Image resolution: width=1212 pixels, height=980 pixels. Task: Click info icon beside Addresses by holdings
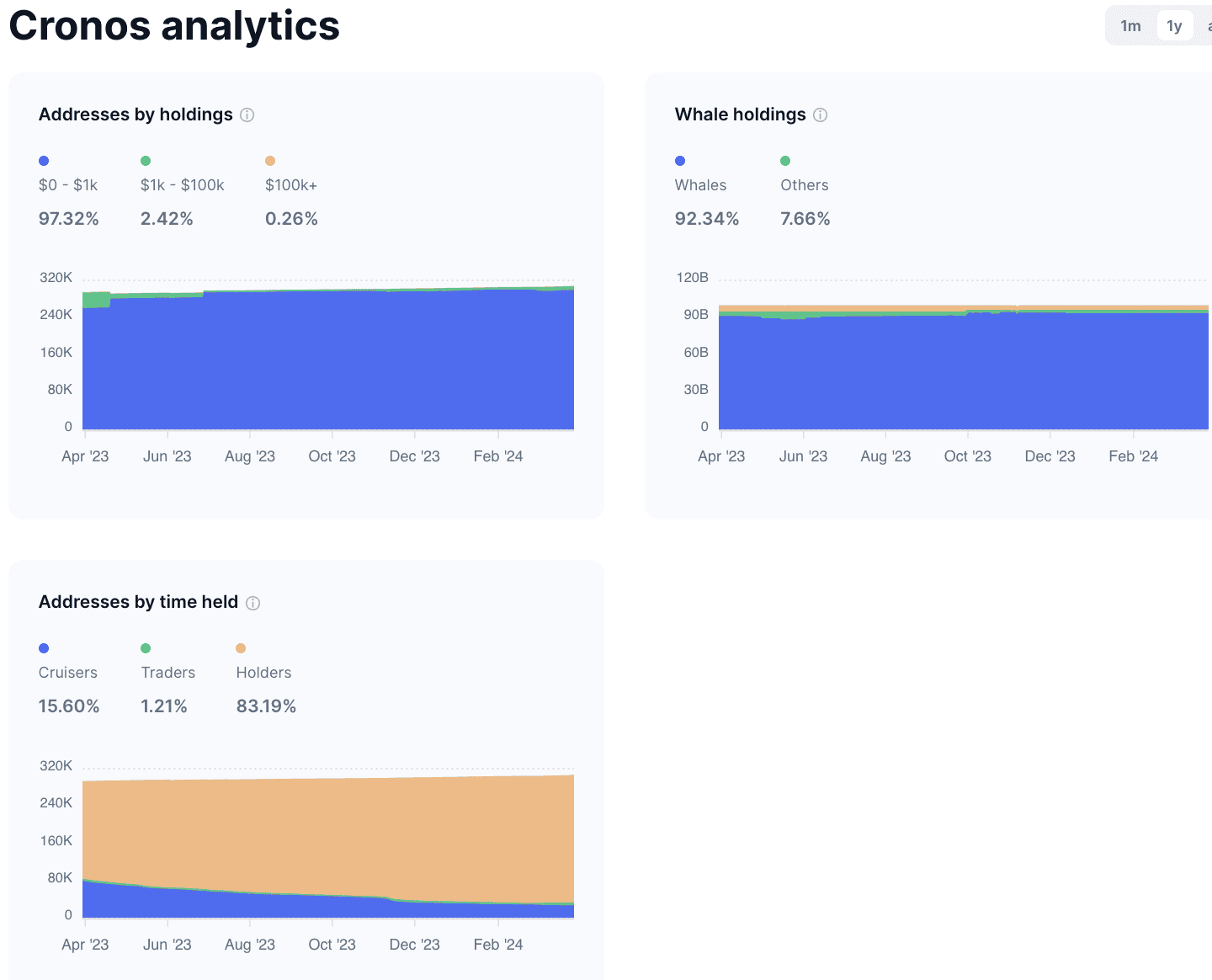coord(247,115)
